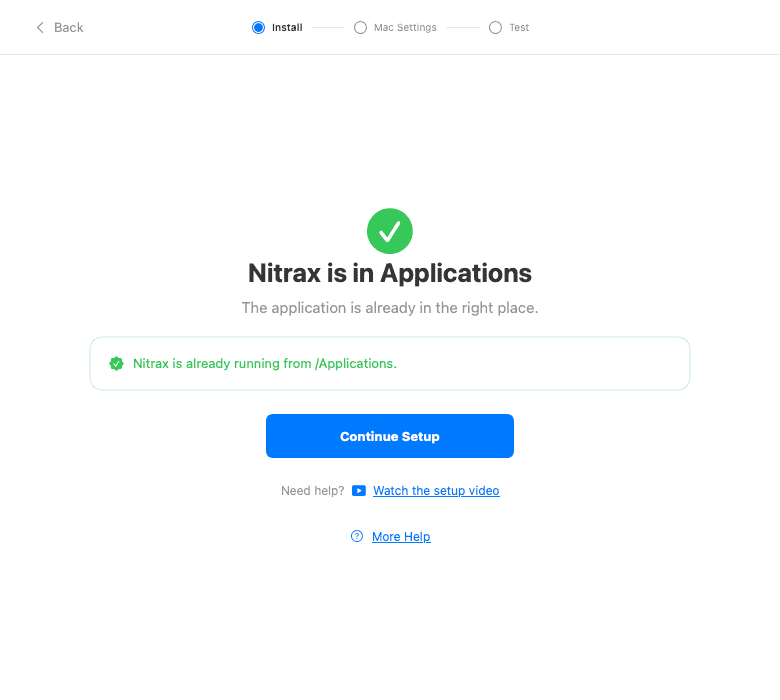Click the large green checkmark circle icon
This screenshot has width=780, height=700.
(390, 231)
